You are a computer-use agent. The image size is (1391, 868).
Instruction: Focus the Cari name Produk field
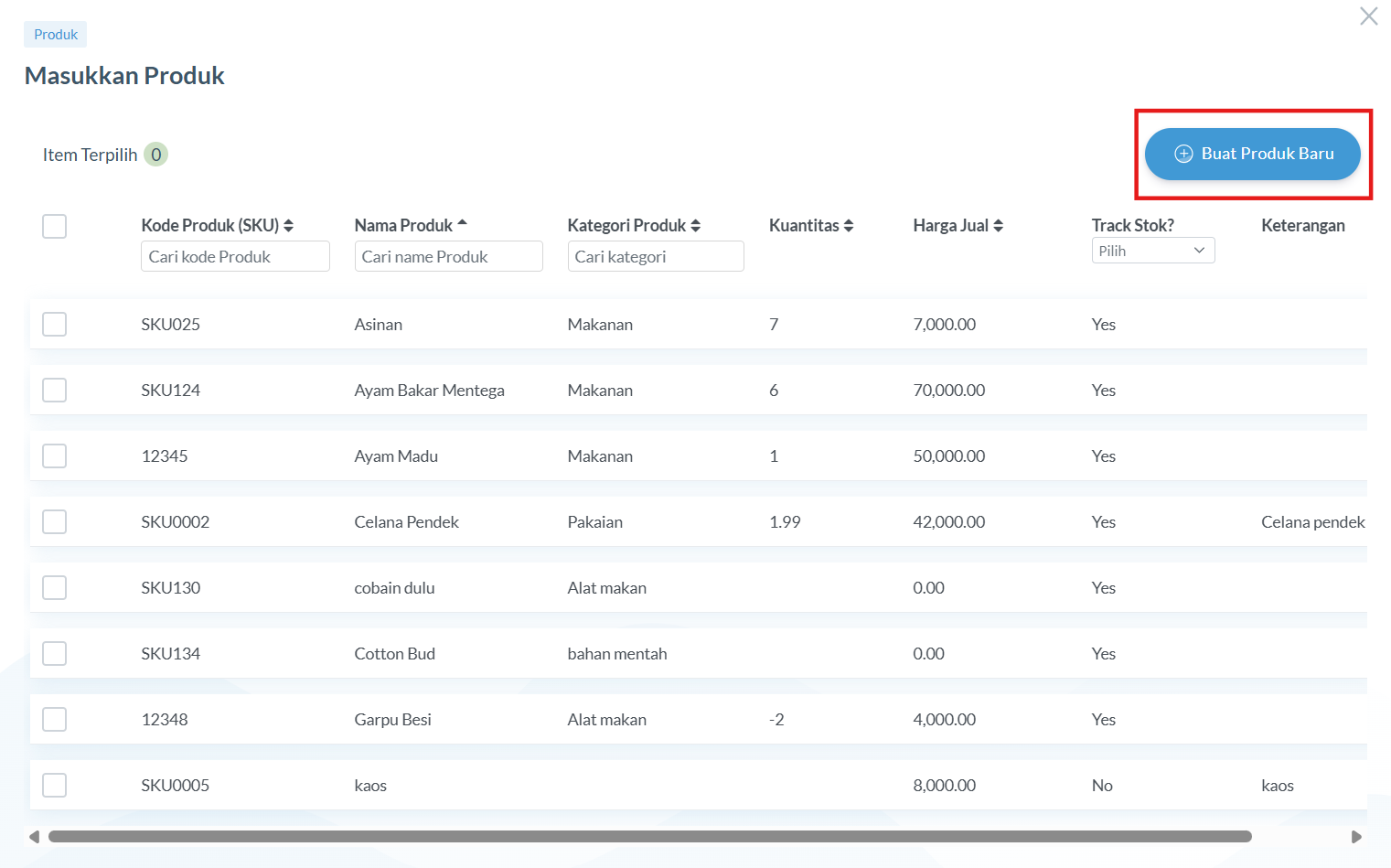click(x=448, y=257)
